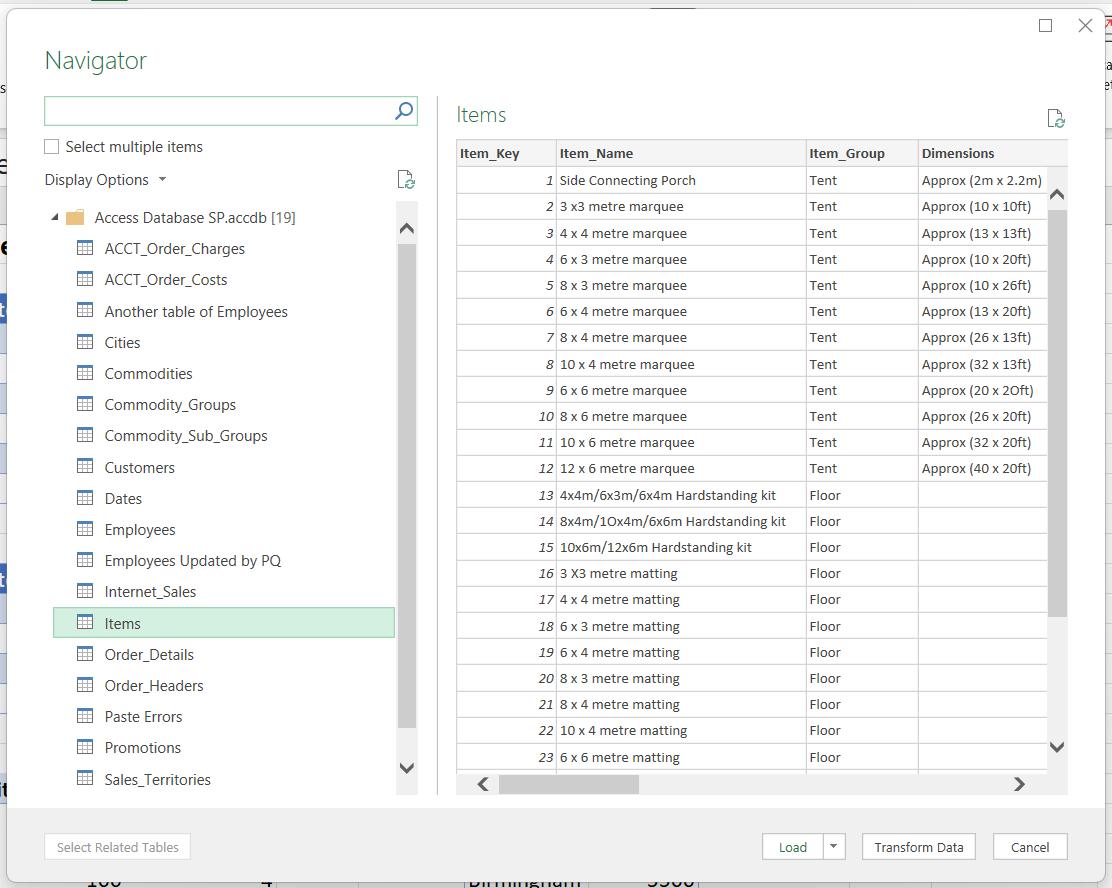The height and width of the screenshot is (888, 1112).
Task: Click the Side Connecting Porch cell
Action: [681, 180]
